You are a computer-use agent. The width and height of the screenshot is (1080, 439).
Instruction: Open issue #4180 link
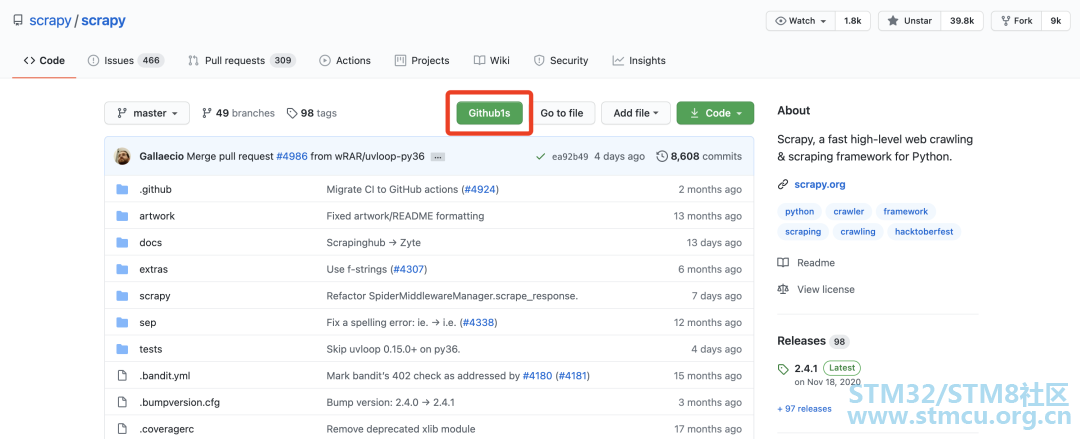(537, 376)
